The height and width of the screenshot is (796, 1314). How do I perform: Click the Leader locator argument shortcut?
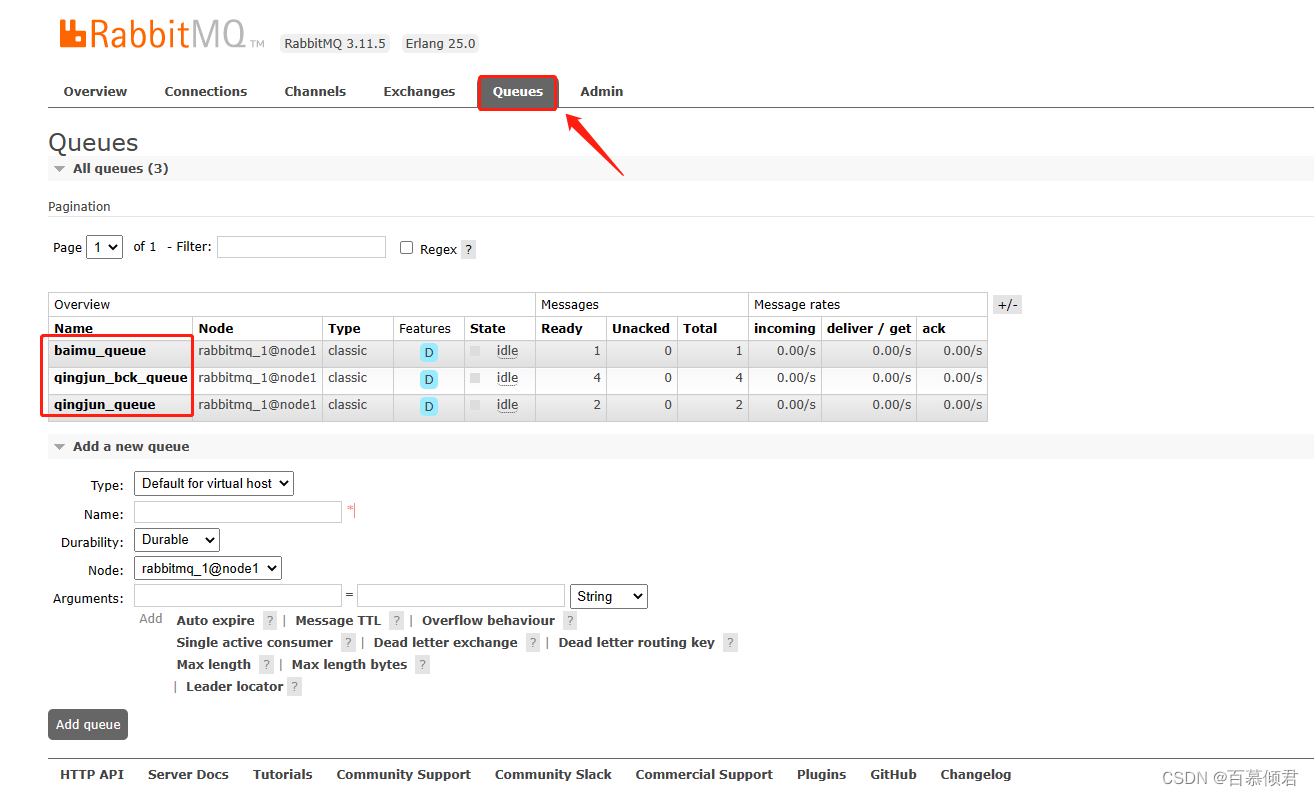(x=235, y=687)
